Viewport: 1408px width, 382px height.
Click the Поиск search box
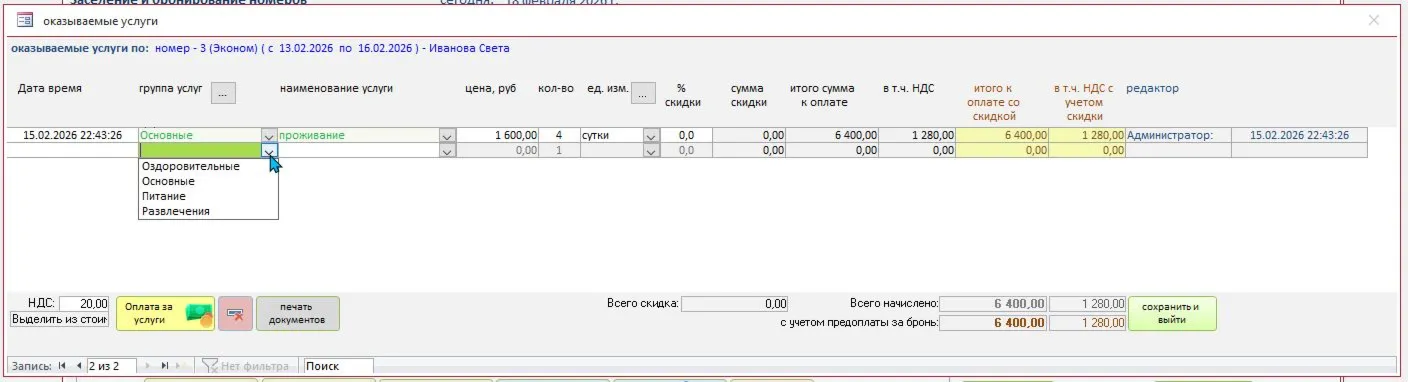point(338,366)
